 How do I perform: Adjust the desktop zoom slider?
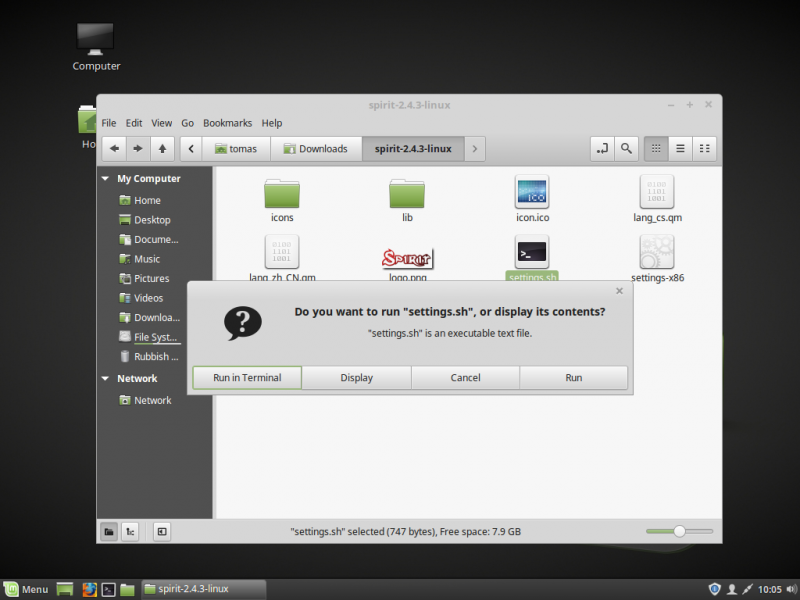681,531
